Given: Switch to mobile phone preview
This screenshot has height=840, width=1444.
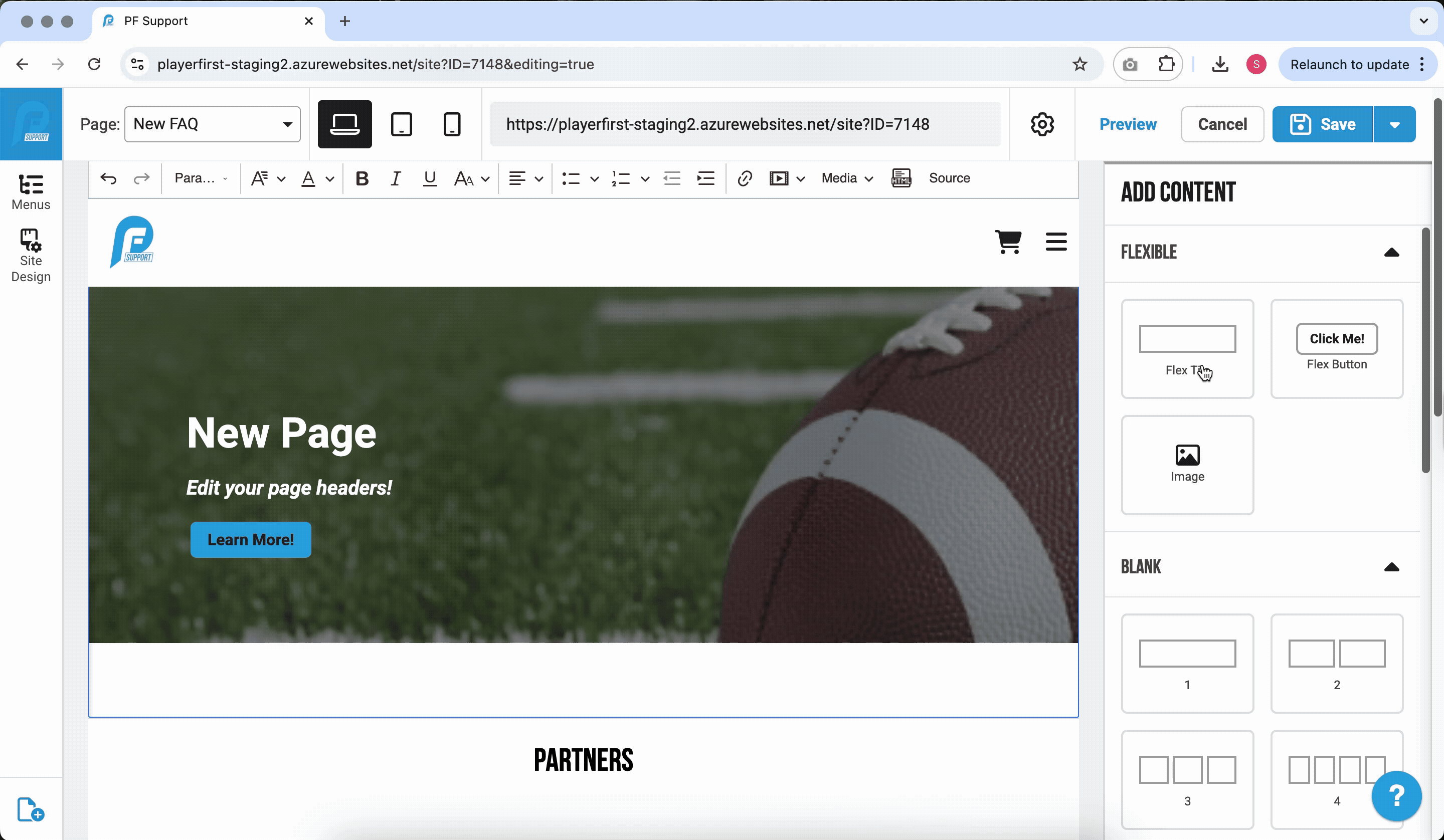Looking at the screenshot, I should (452, 124).
